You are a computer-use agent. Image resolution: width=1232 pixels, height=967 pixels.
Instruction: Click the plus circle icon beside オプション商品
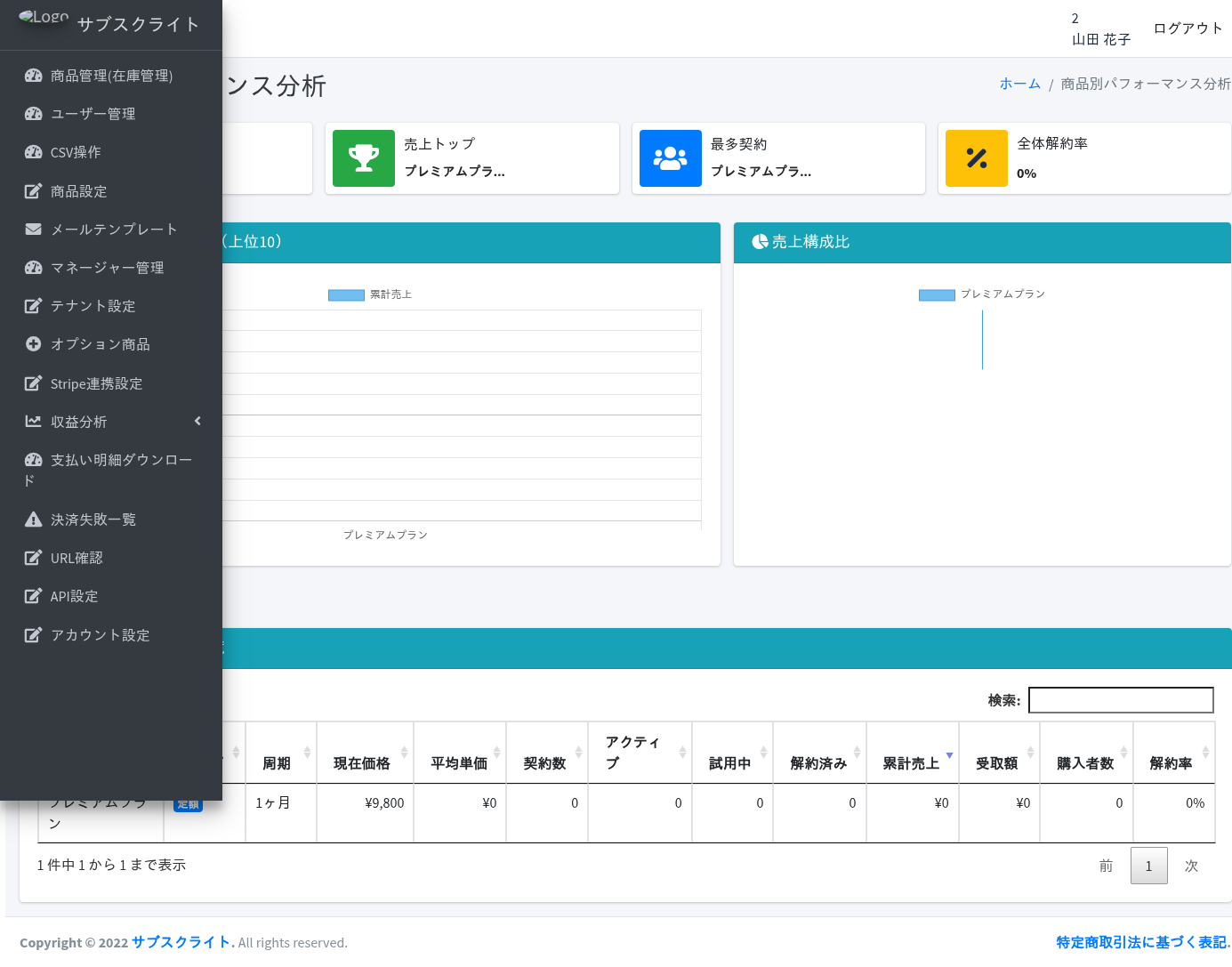34,344
